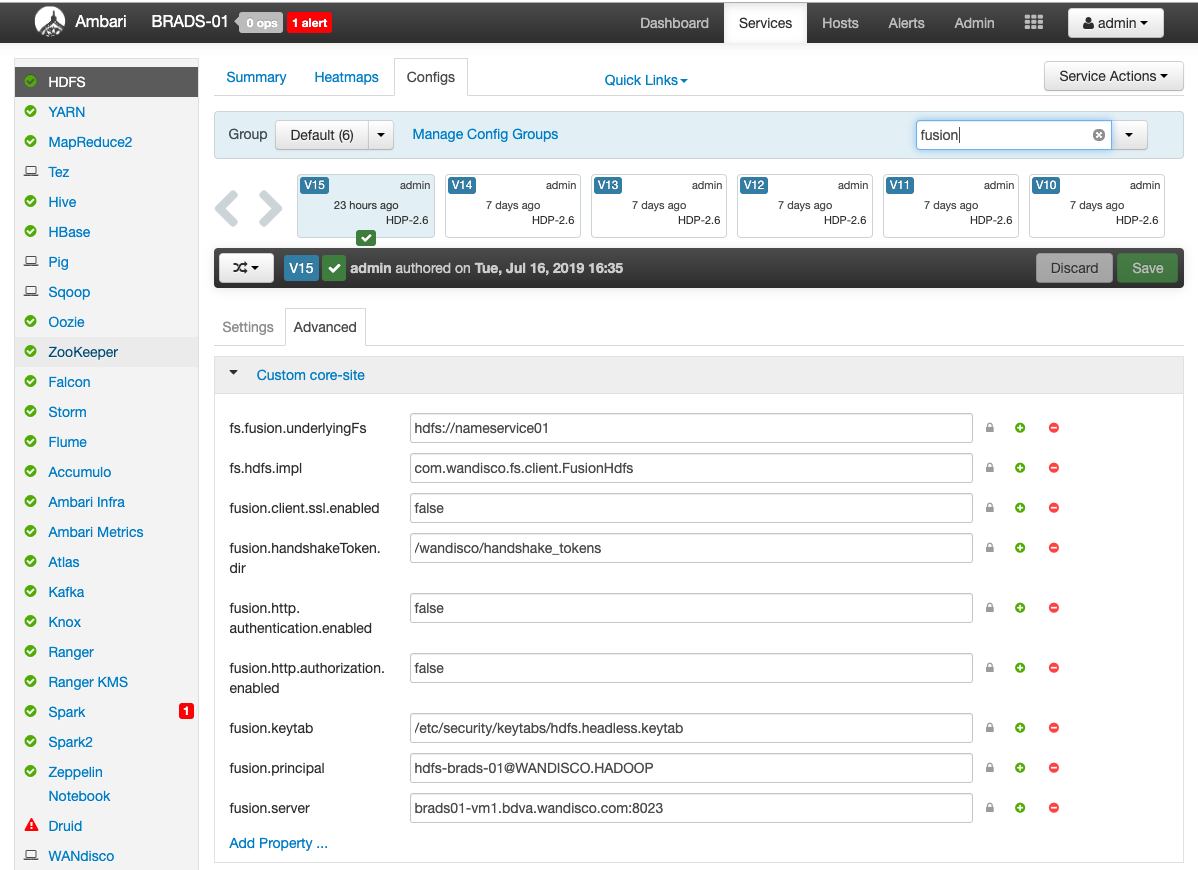Click green plus icon beside fs.hdfs.impl
Screen dimensions: 1198x870
(x=1020, y=468)
